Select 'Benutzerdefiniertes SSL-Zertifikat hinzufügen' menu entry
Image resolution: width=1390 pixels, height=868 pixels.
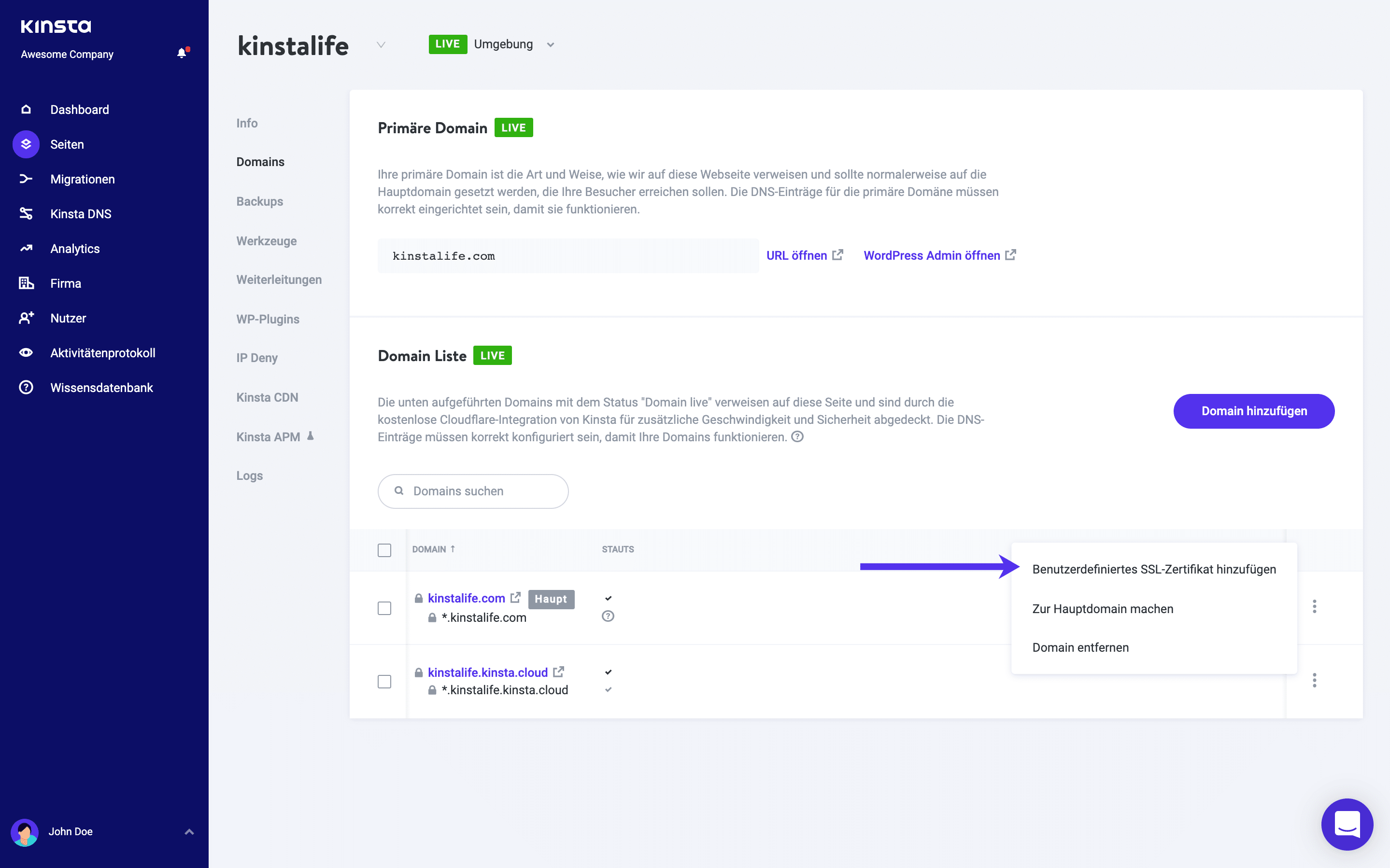pos(1154,569)
